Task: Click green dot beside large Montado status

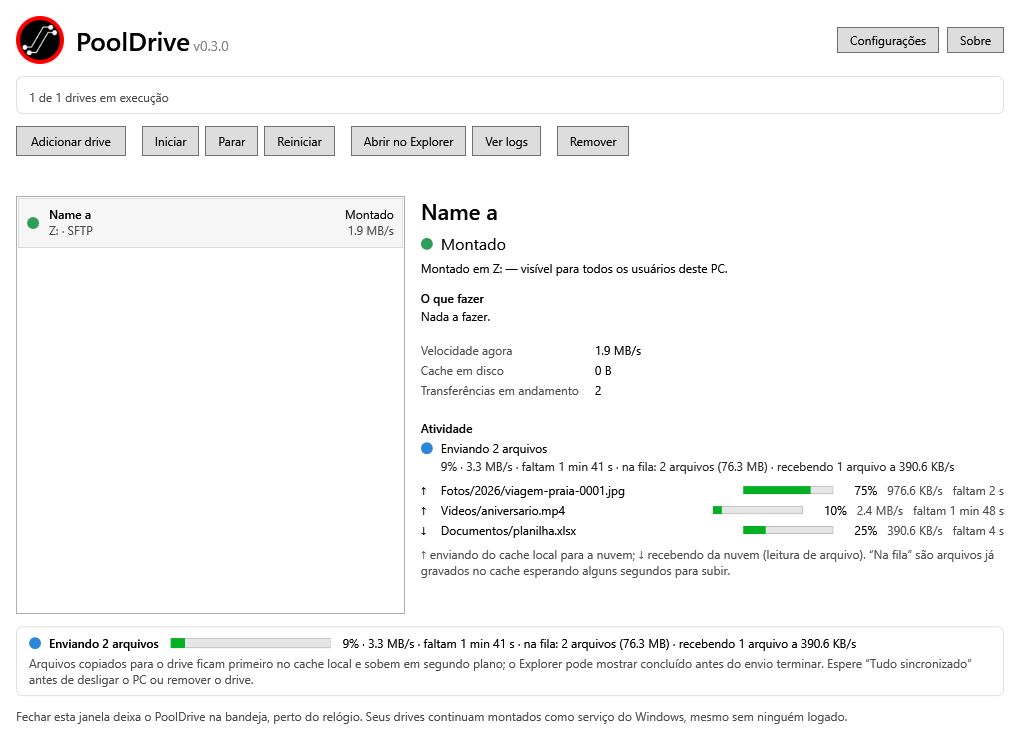Action: [427, 244]
